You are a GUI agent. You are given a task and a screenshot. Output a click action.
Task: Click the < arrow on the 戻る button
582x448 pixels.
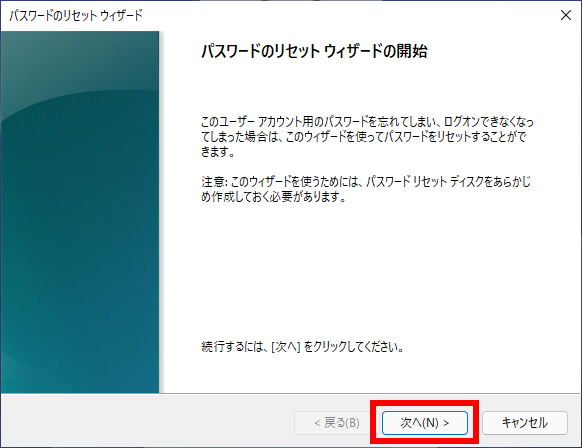click(x=317, y=423)
